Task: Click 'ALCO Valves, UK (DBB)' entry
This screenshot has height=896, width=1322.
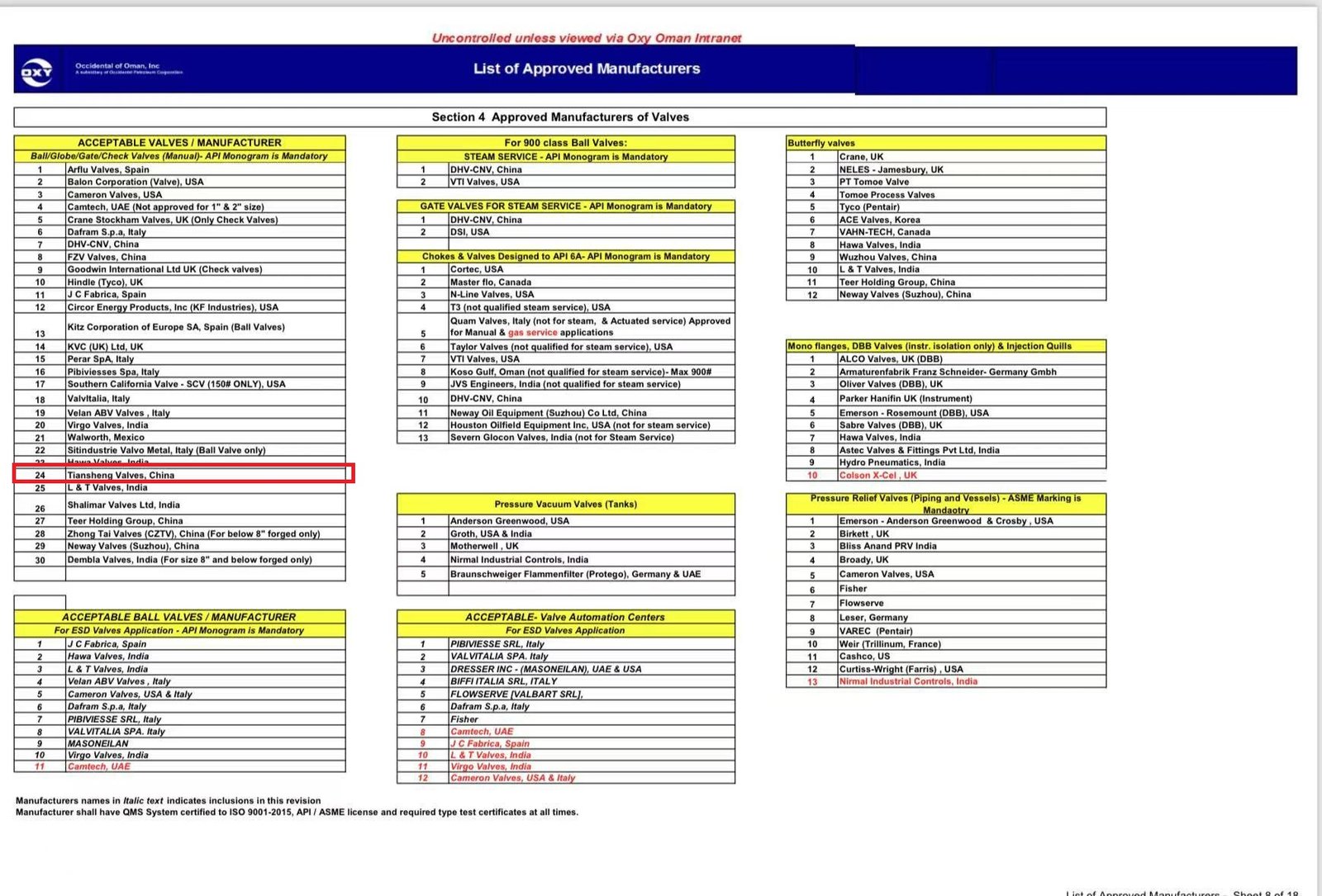Action: pyautogui.click(x=891, y=359)
